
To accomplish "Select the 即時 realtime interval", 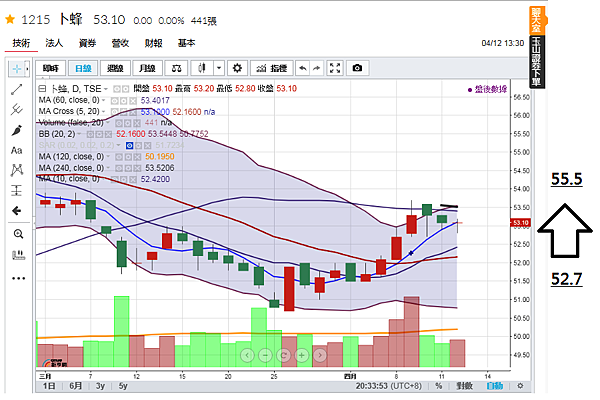I will click(51, 69).
